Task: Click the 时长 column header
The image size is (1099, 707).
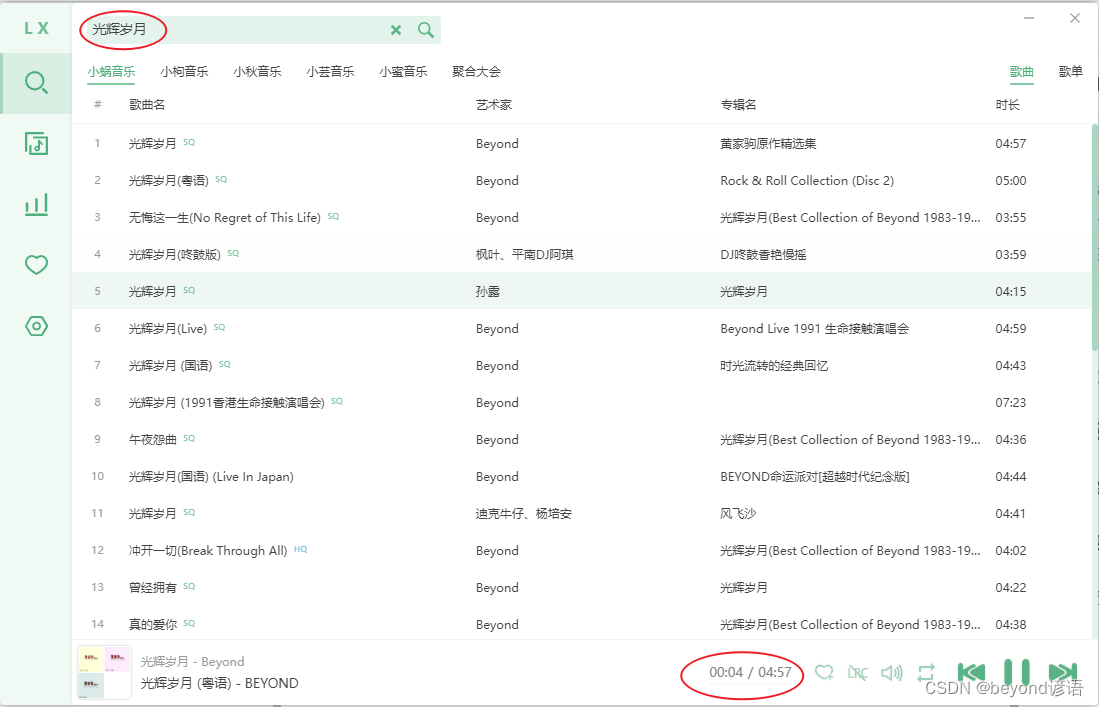Action: point(1008,105)
